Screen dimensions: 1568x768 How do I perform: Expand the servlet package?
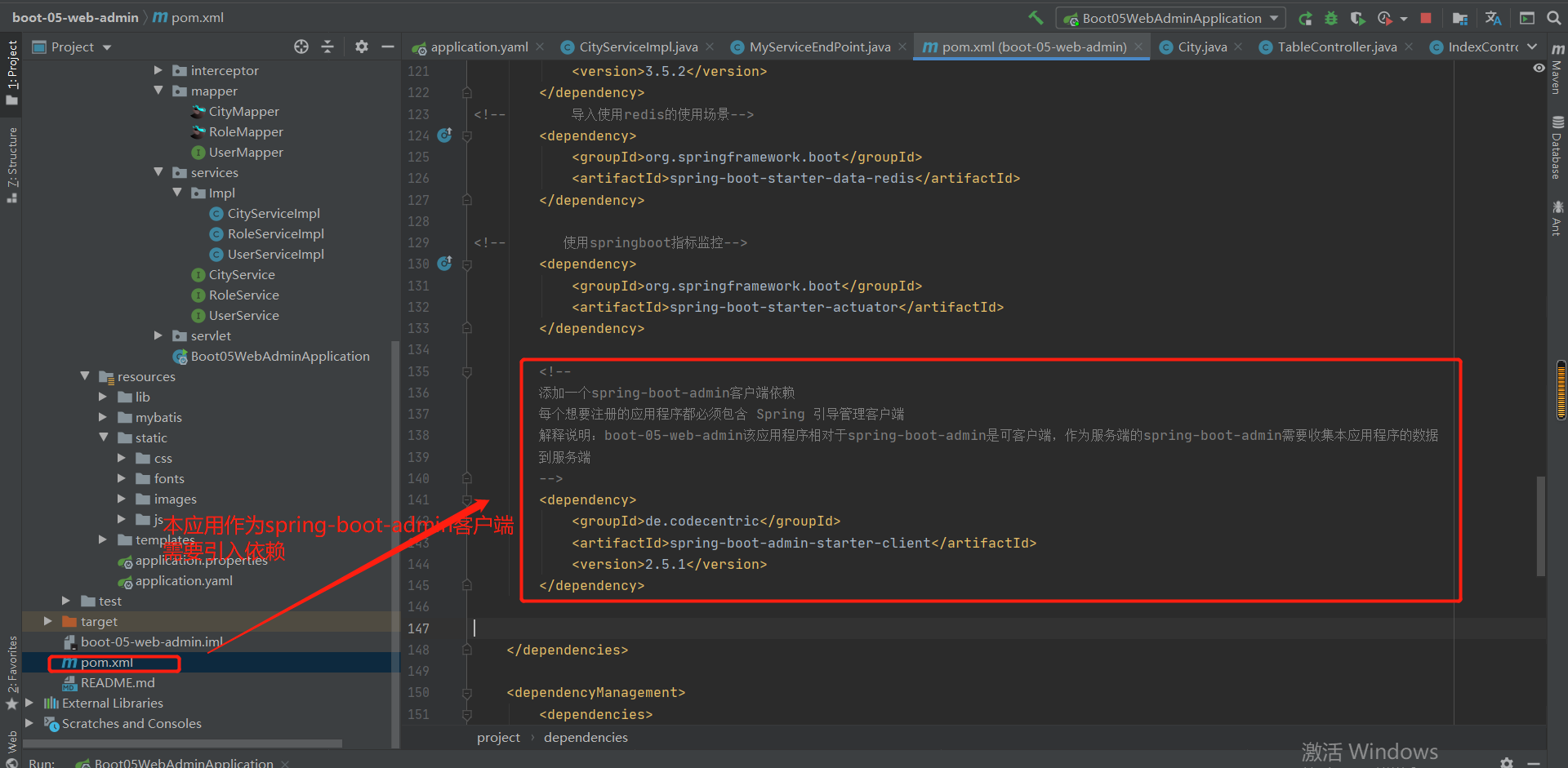coord(158,335)
